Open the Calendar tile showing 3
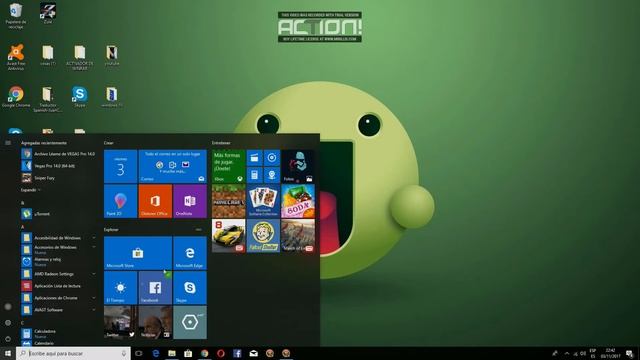Image resolution: width=640 pixels, height=360 pixels. [120, 166]
